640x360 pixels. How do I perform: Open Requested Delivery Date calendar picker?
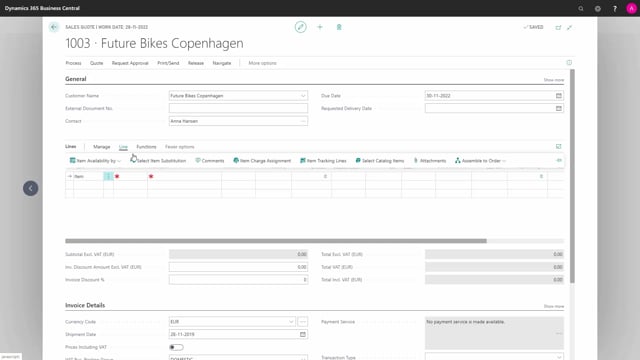click(x=559, y=108)
